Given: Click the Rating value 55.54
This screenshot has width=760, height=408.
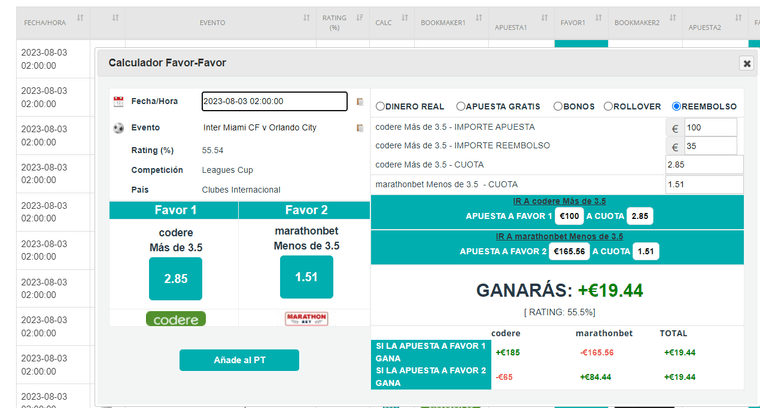Looking at the screenshot, I should point(212,151).
